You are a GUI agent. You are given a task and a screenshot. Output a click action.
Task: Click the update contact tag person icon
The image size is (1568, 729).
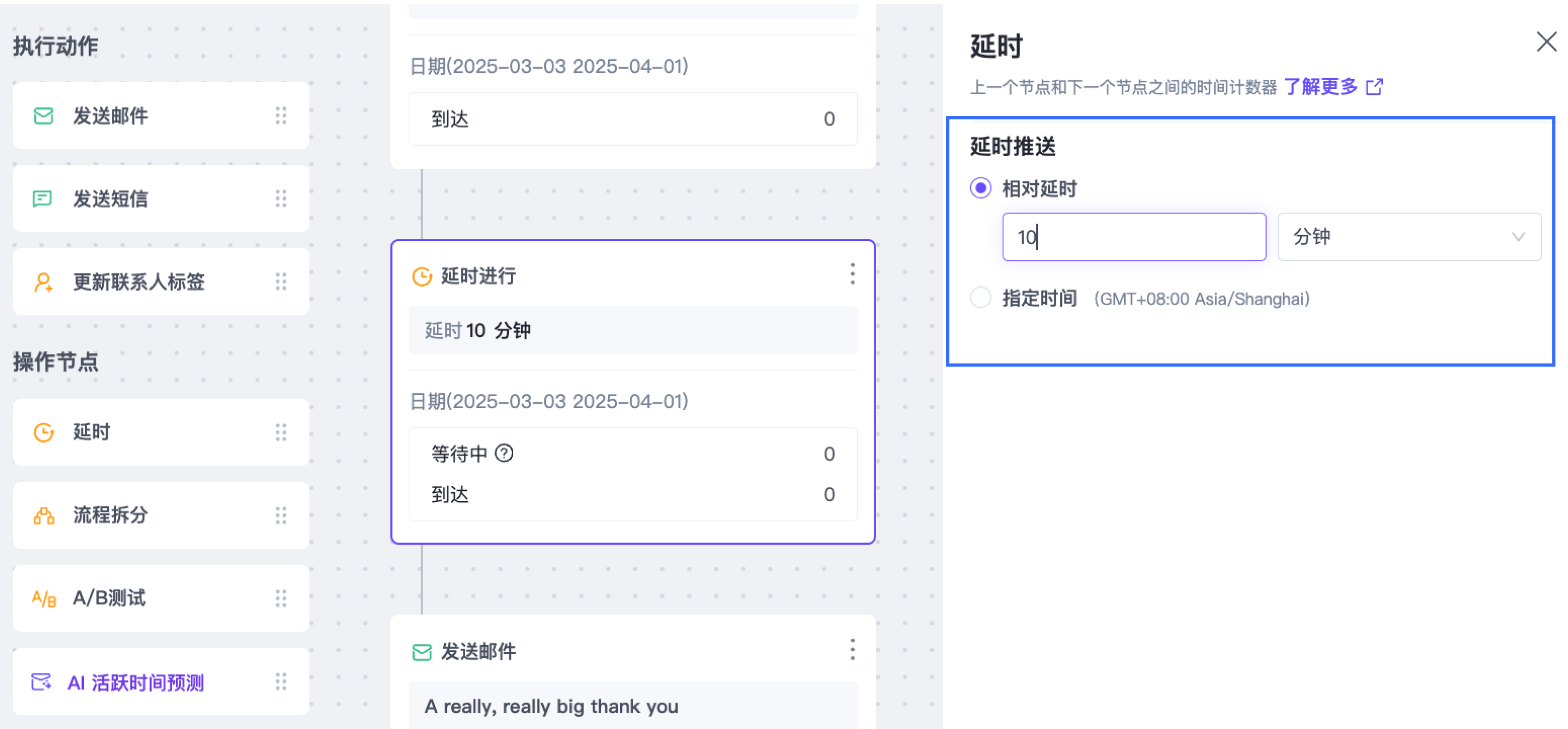tap(42, 282)
